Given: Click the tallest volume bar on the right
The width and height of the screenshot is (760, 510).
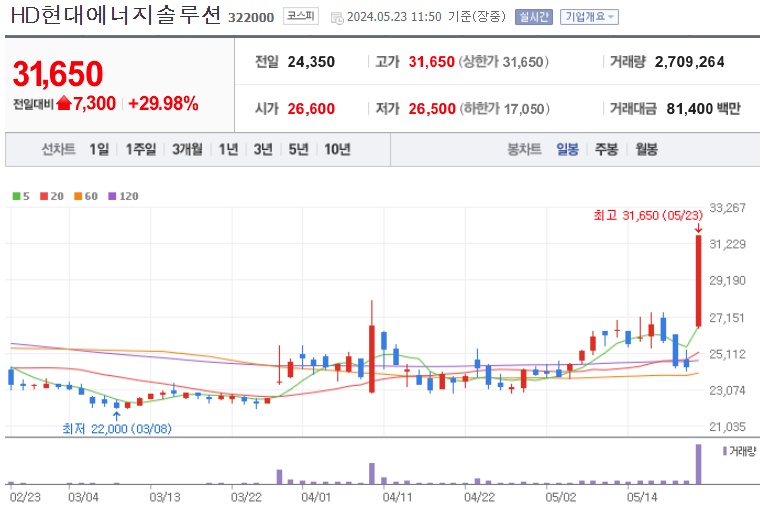Looking at the screenshot, I should (698, 464).
